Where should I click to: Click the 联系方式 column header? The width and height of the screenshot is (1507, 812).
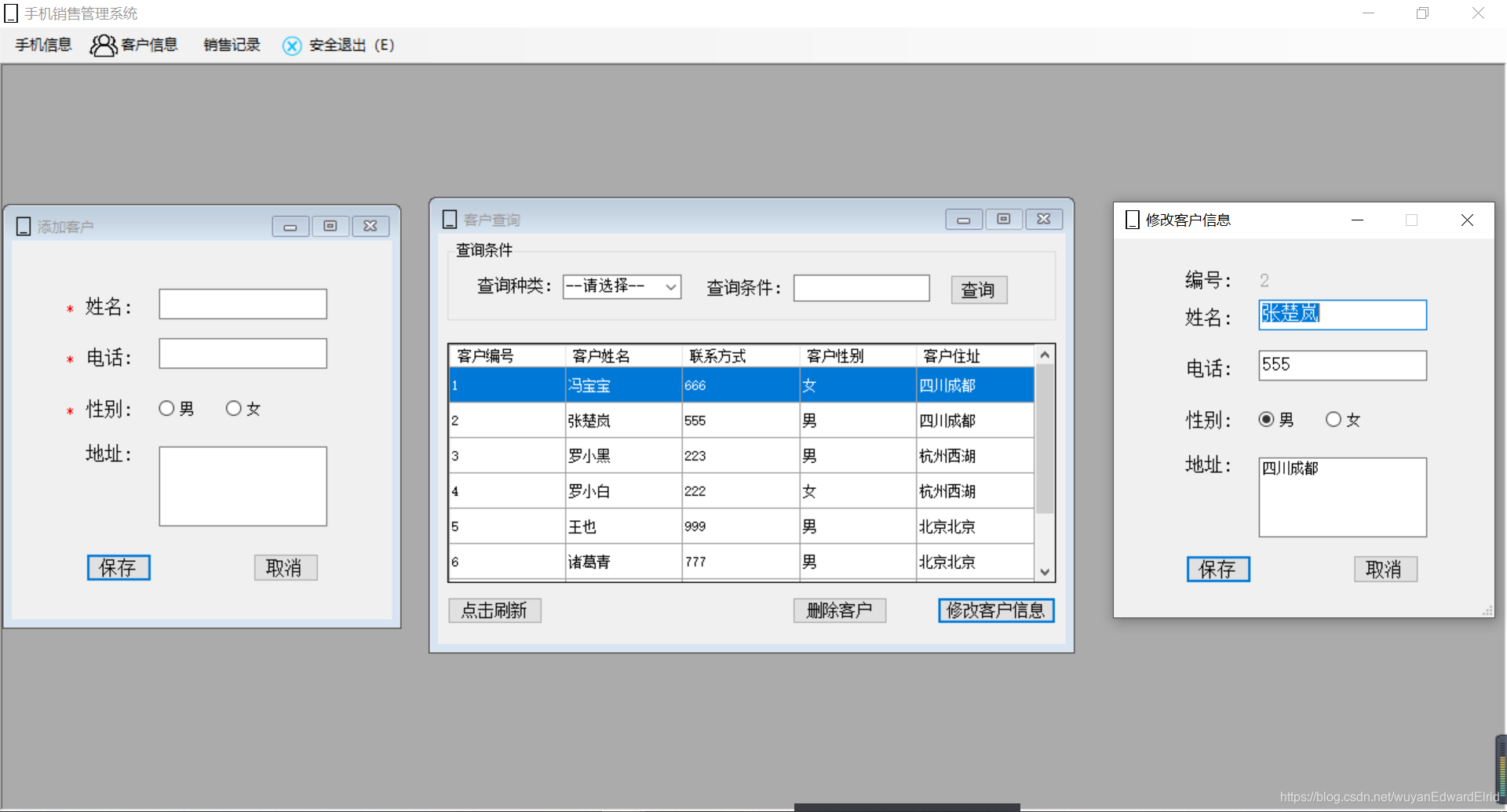pyautogui.click(x=741, y=356)
